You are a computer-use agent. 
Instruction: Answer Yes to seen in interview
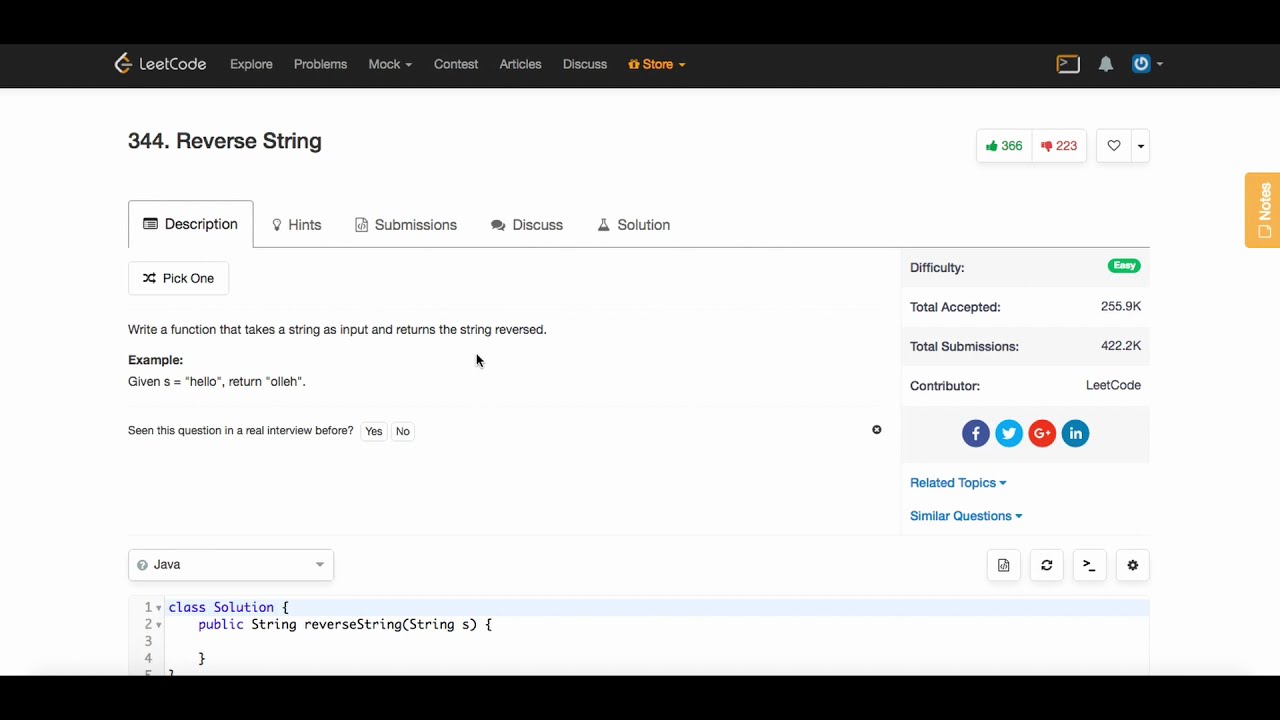[x=373, y=431]
